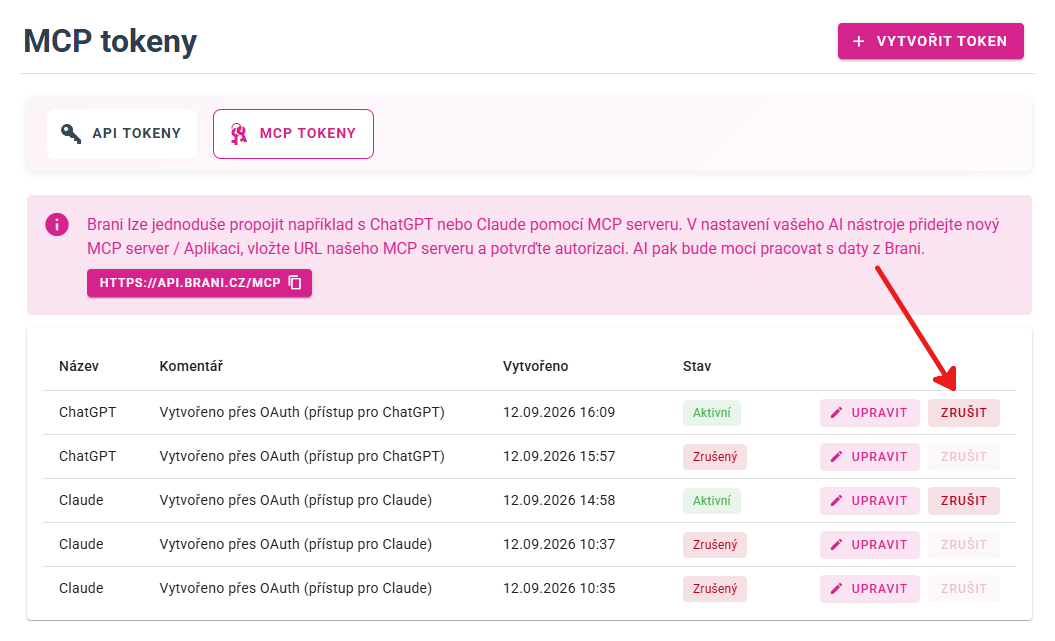The image size is (1055, 641).
Task: Click the pencil icon for the 15:57 ChatGPT token
Action: click(x=836, y=457)
